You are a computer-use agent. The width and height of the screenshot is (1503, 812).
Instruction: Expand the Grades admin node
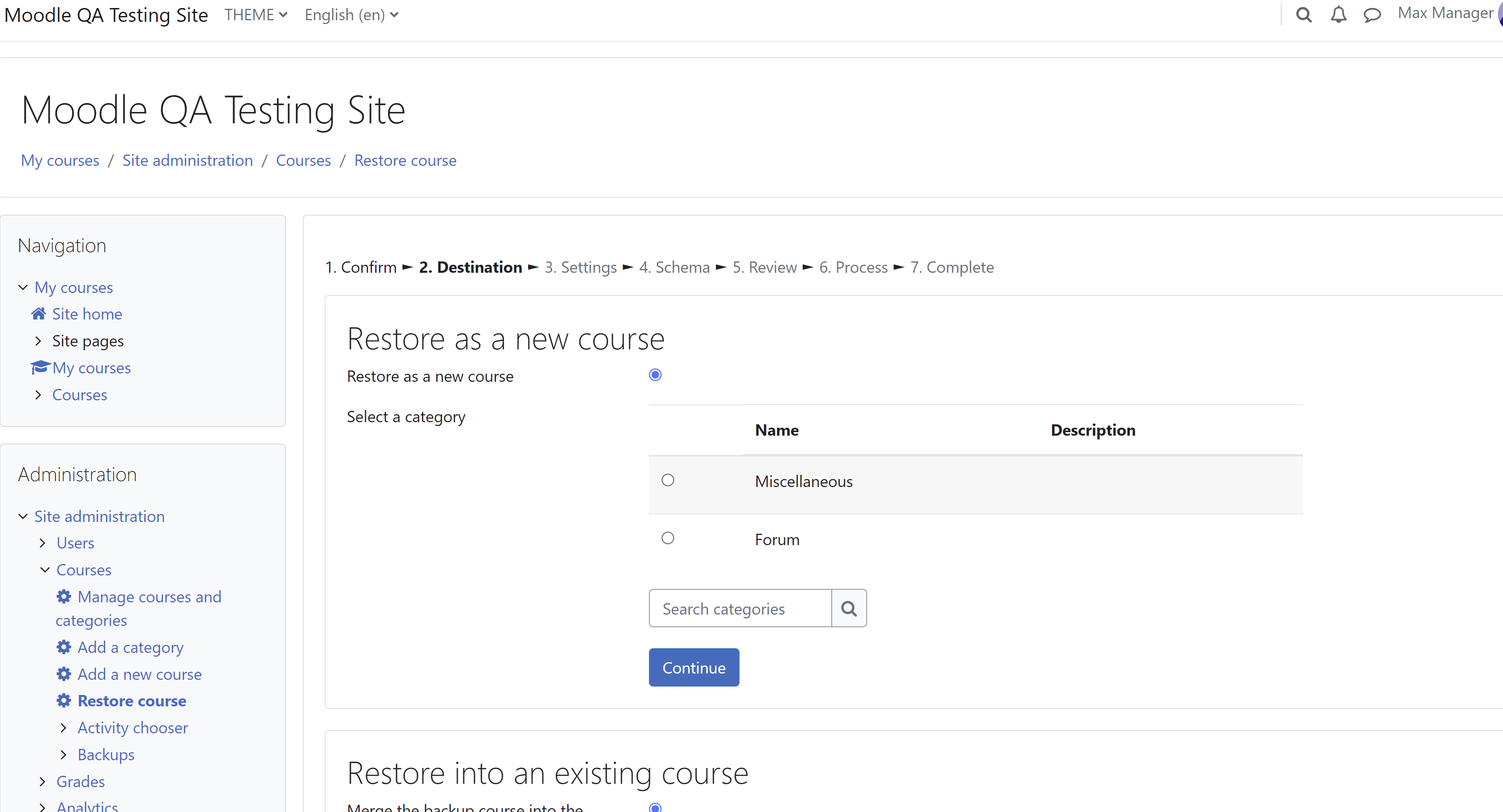coord(43,781)
